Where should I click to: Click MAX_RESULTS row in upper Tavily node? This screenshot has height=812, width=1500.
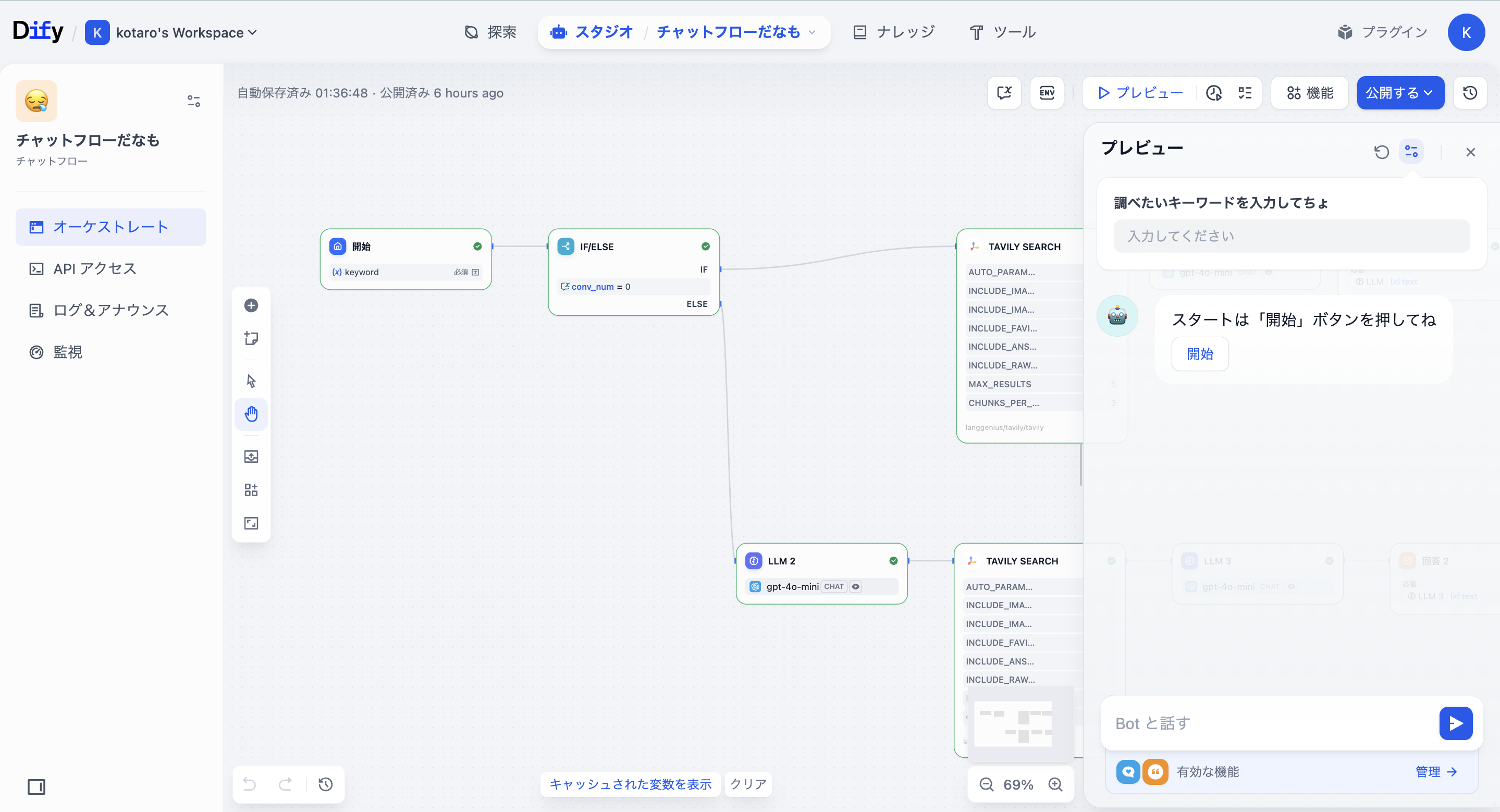pos(1025,384)
